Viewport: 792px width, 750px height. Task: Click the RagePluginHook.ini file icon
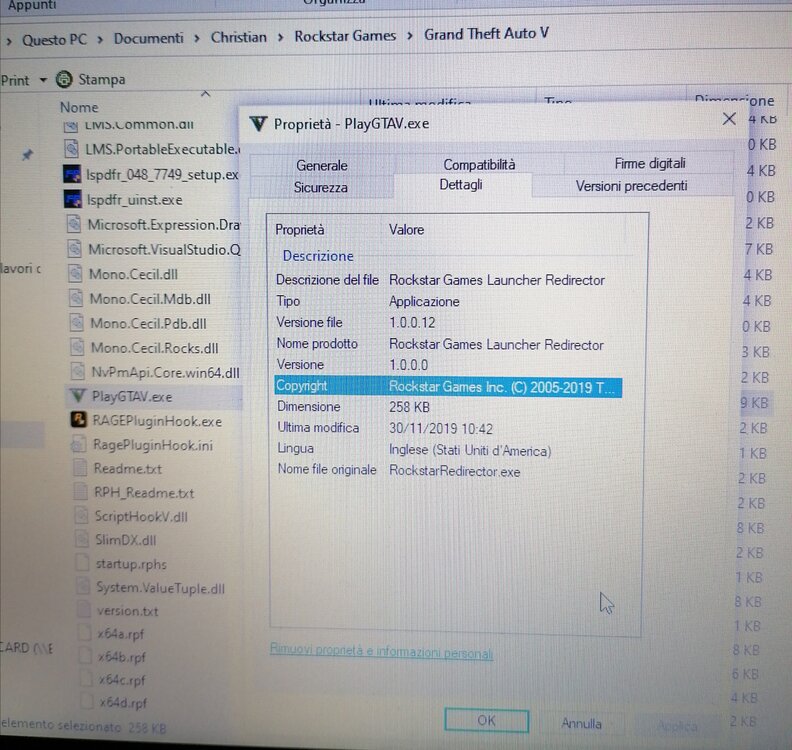(79, 444)
